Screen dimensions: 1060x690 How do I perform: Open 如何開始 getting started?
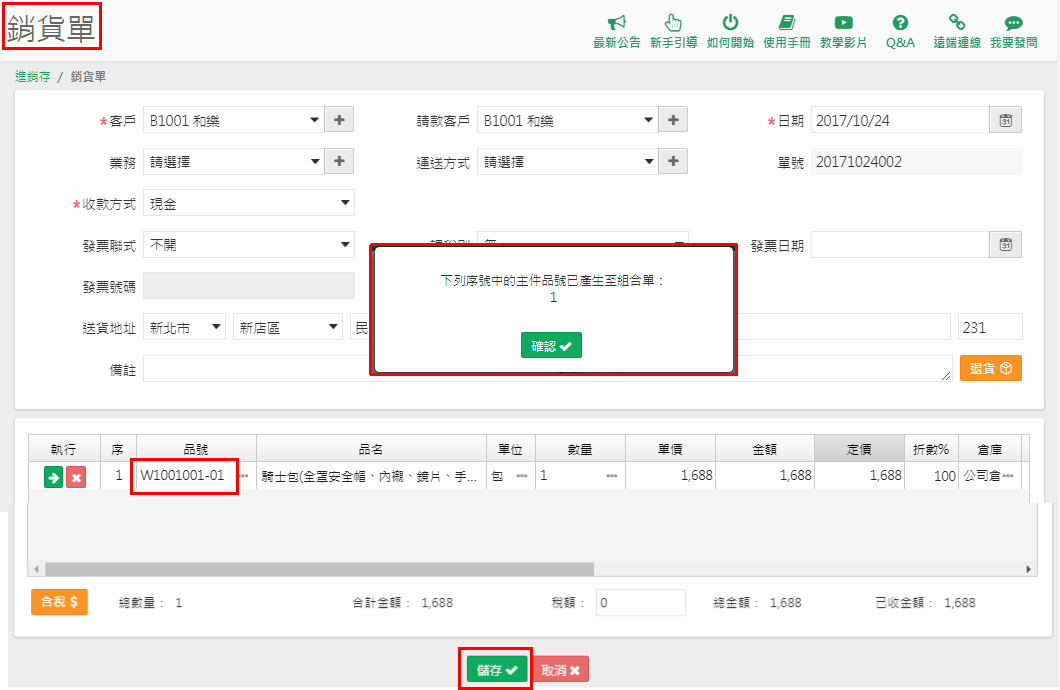[x=730, y=32]
